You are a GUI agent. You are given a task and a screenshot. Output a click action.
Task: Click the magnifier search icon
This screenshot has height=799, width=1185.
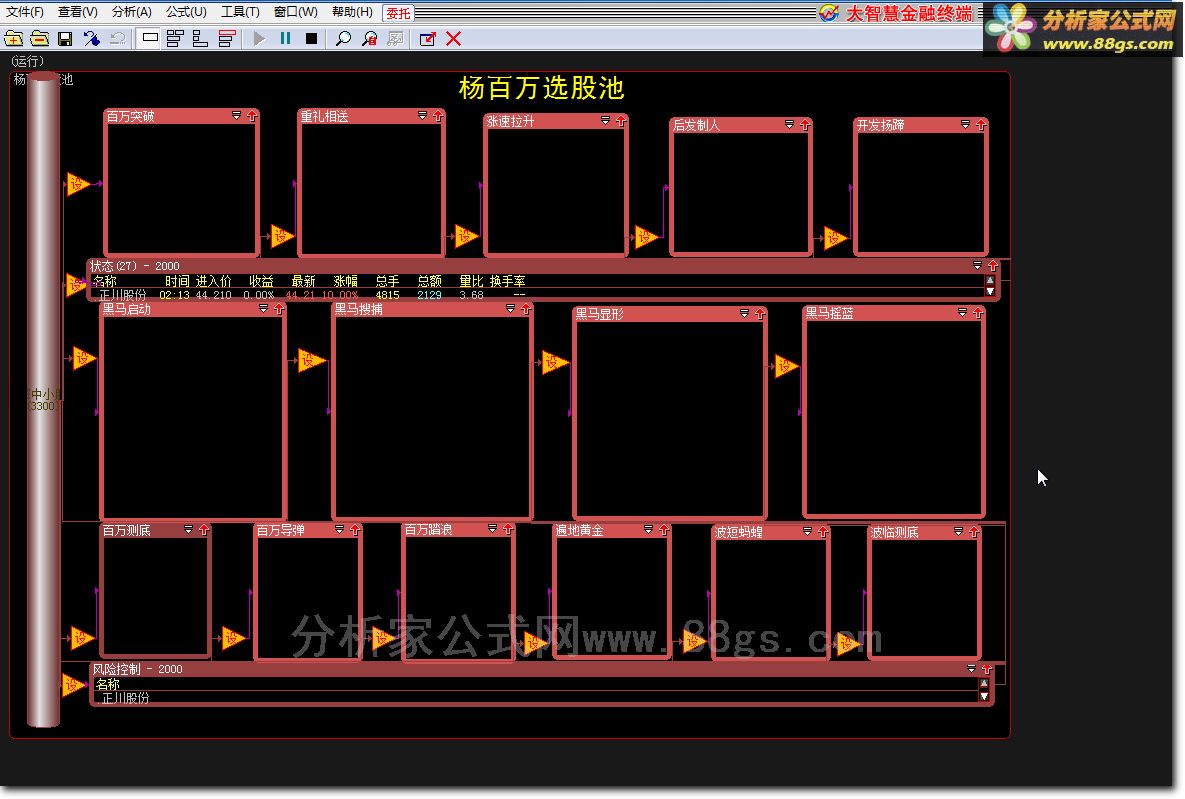pyautogui.click(x=343, y=39)
